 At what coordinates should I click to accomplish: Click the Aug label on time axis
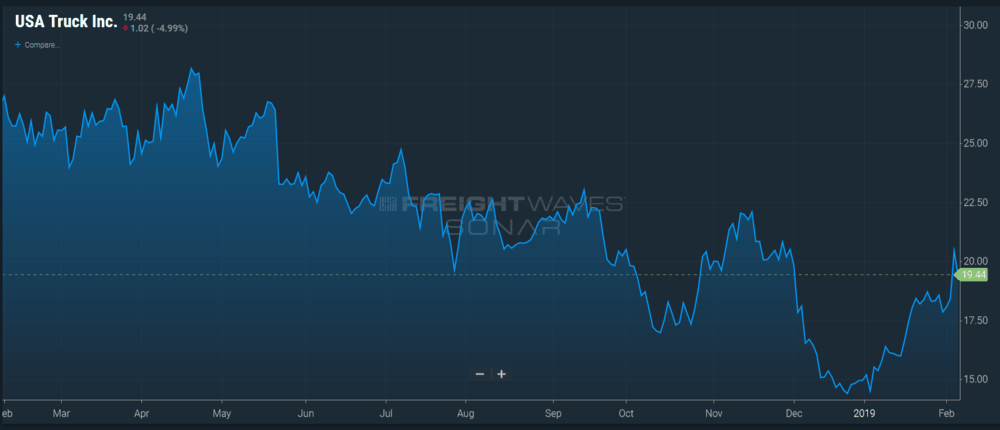point(466,413)
